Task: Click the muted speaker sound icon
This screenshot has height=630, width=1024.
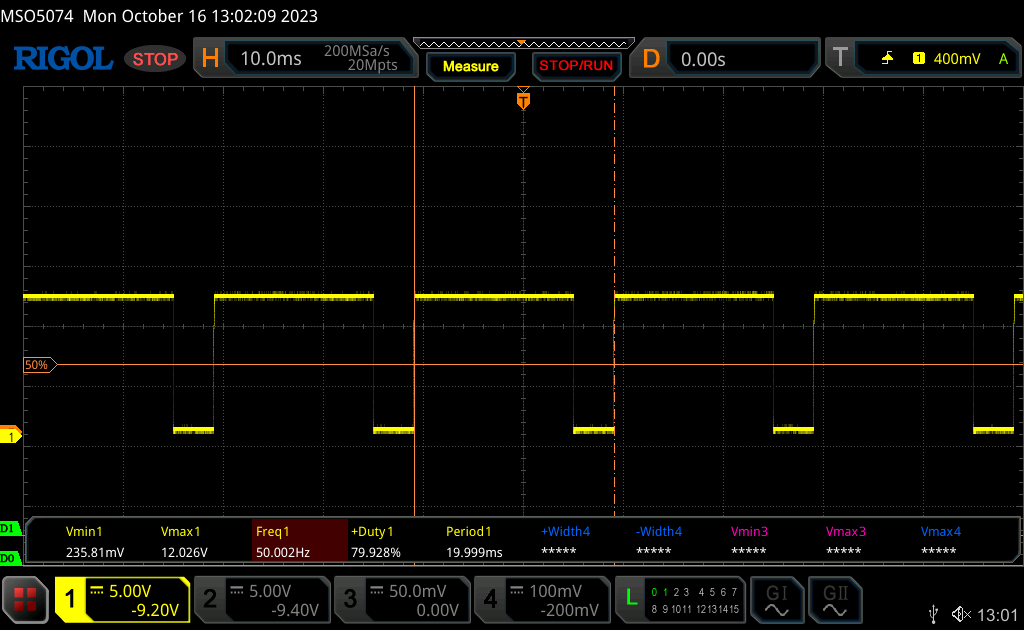Action: pyautogui.click(x=962, y=613)
